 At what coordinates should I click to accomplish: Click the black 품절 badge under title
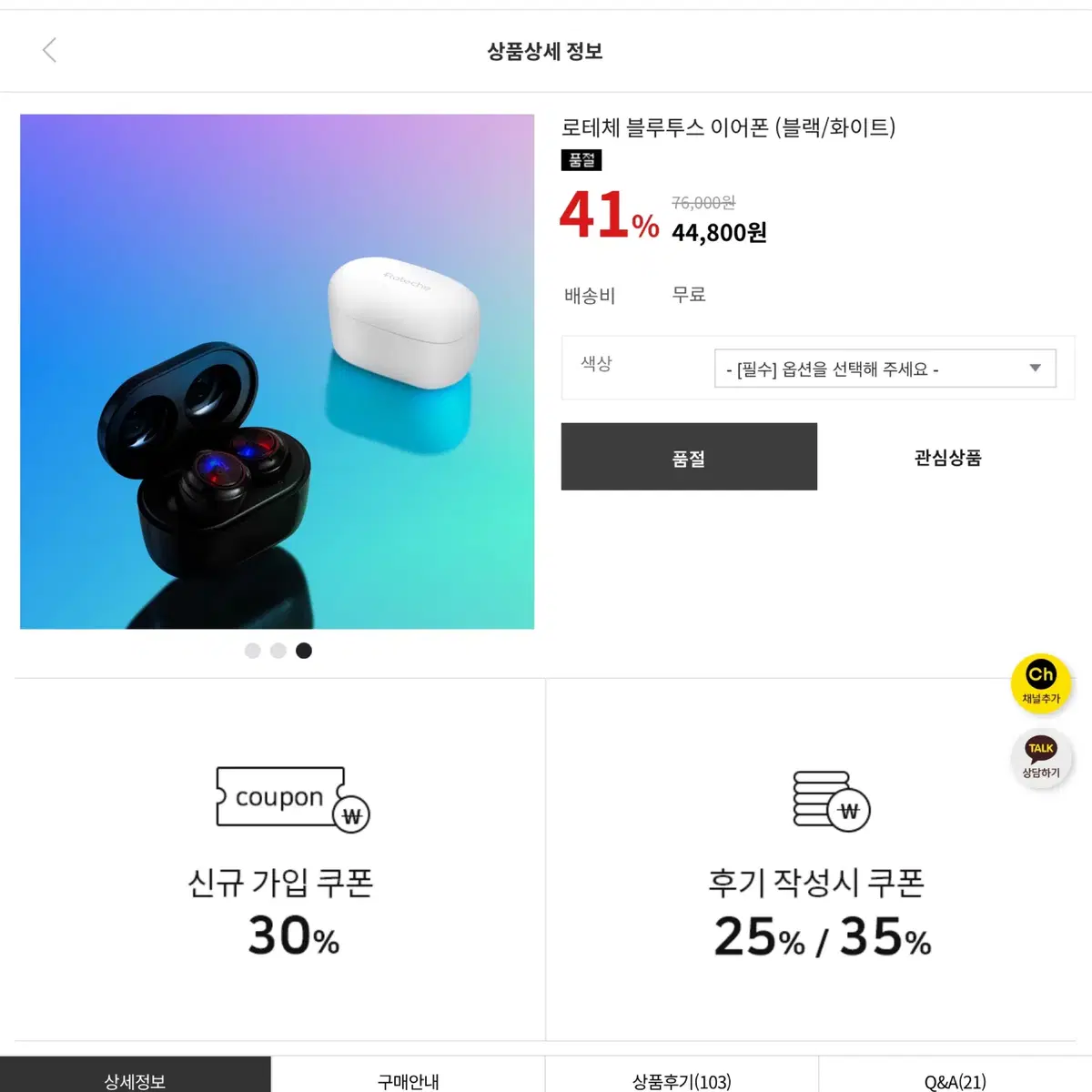(581, 160)
